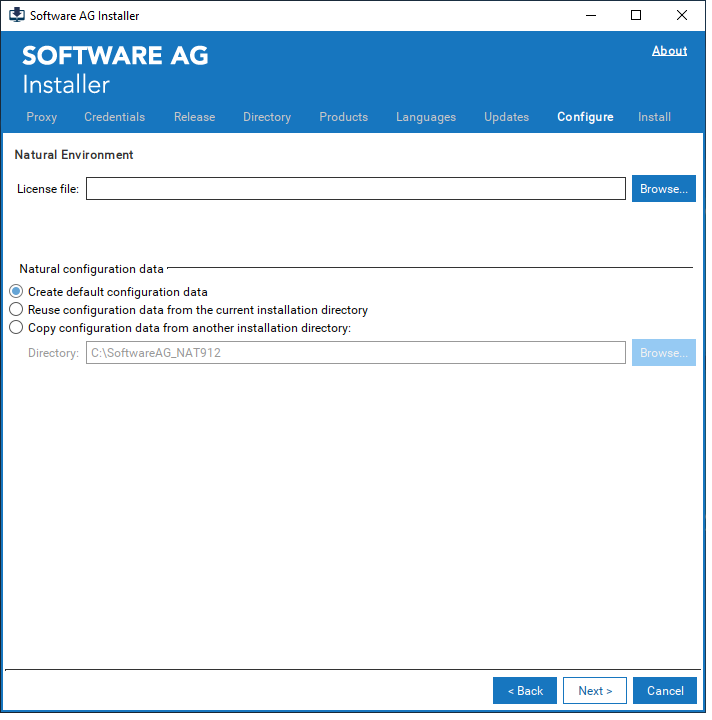Go to the Credentials step tab
Viewport: 712px width, 720px height.
point(114,117)
